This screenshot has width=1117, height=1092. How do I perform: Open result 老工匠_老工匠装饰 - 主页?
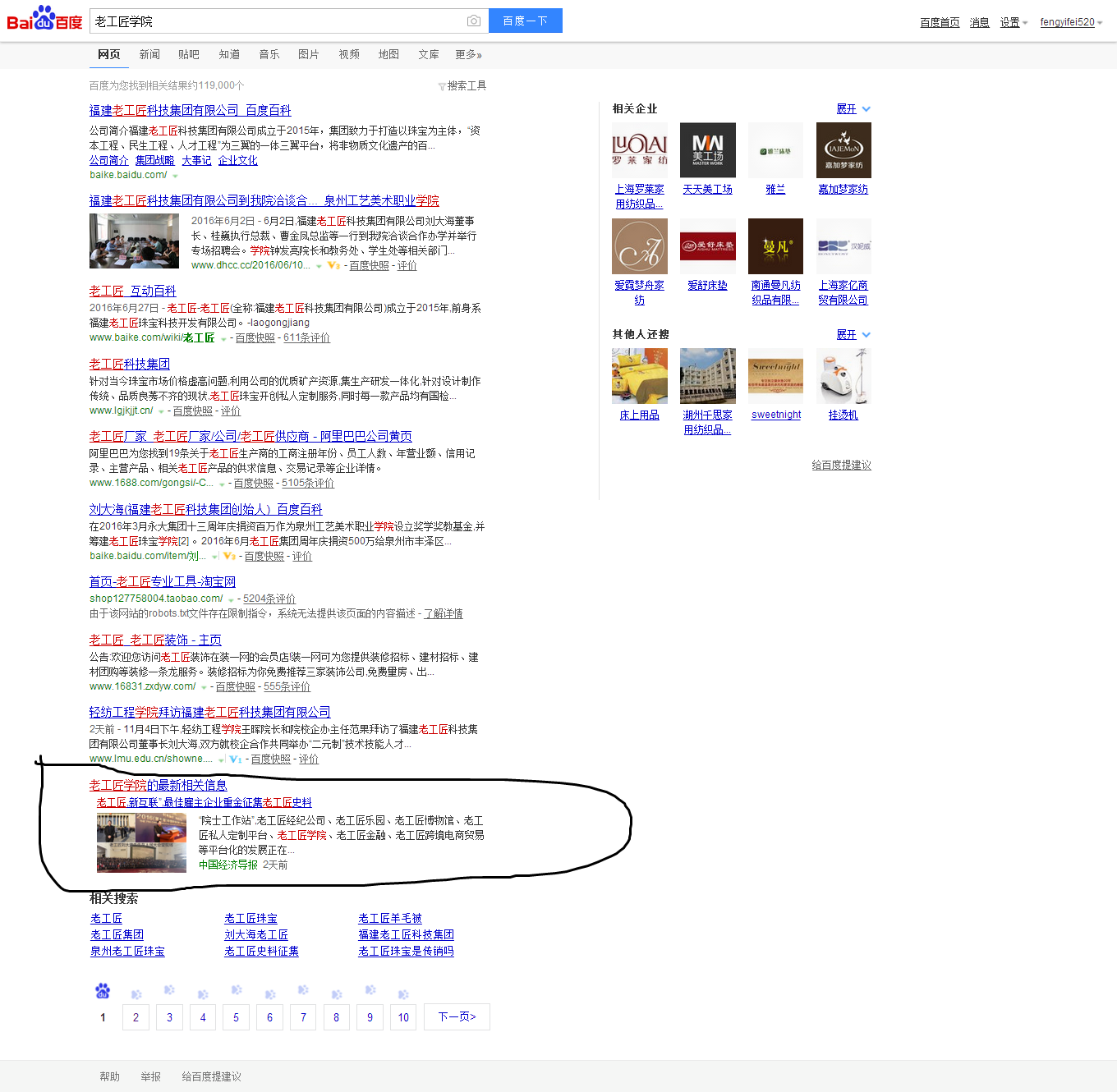pos(154,640)
